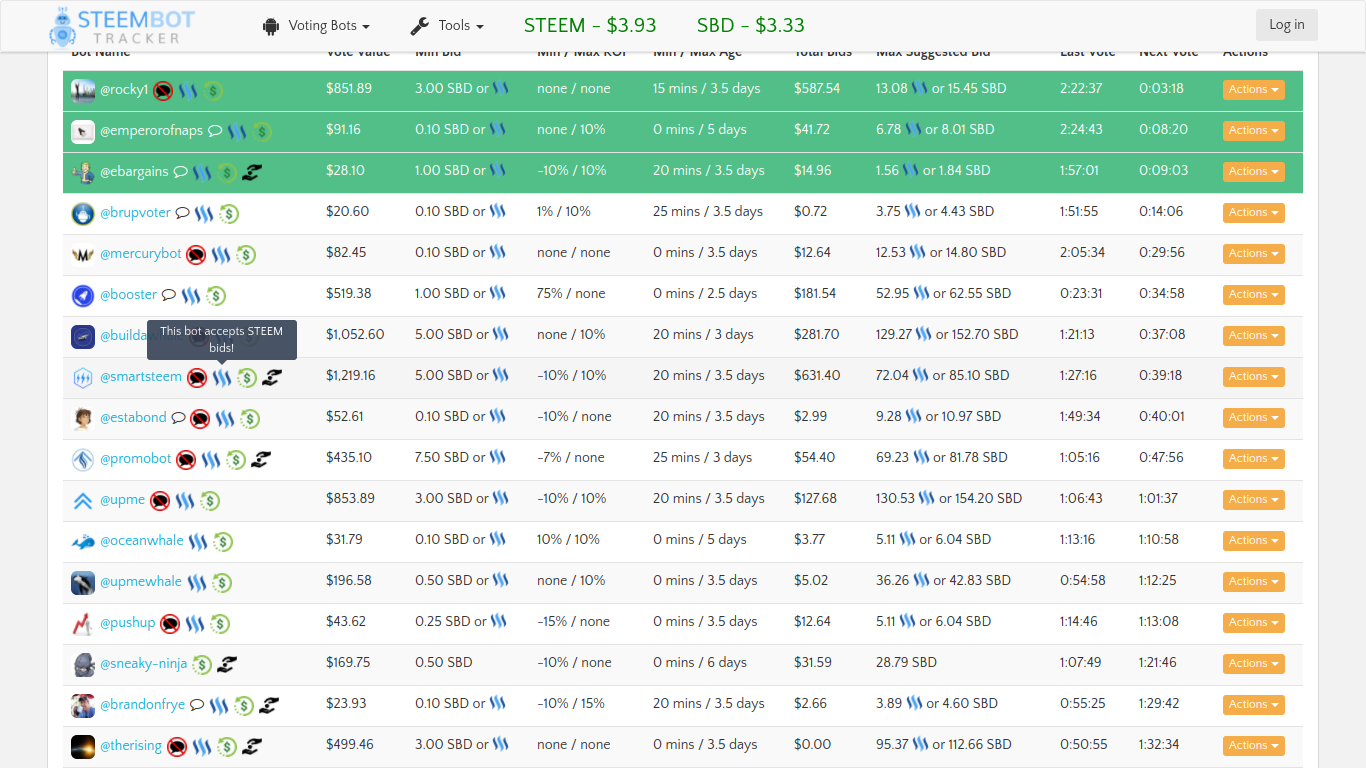Screen dimensions: 1366x768
Task: Click the no-comments icon beside @mercurybot
Action: [x=196, y=255]
